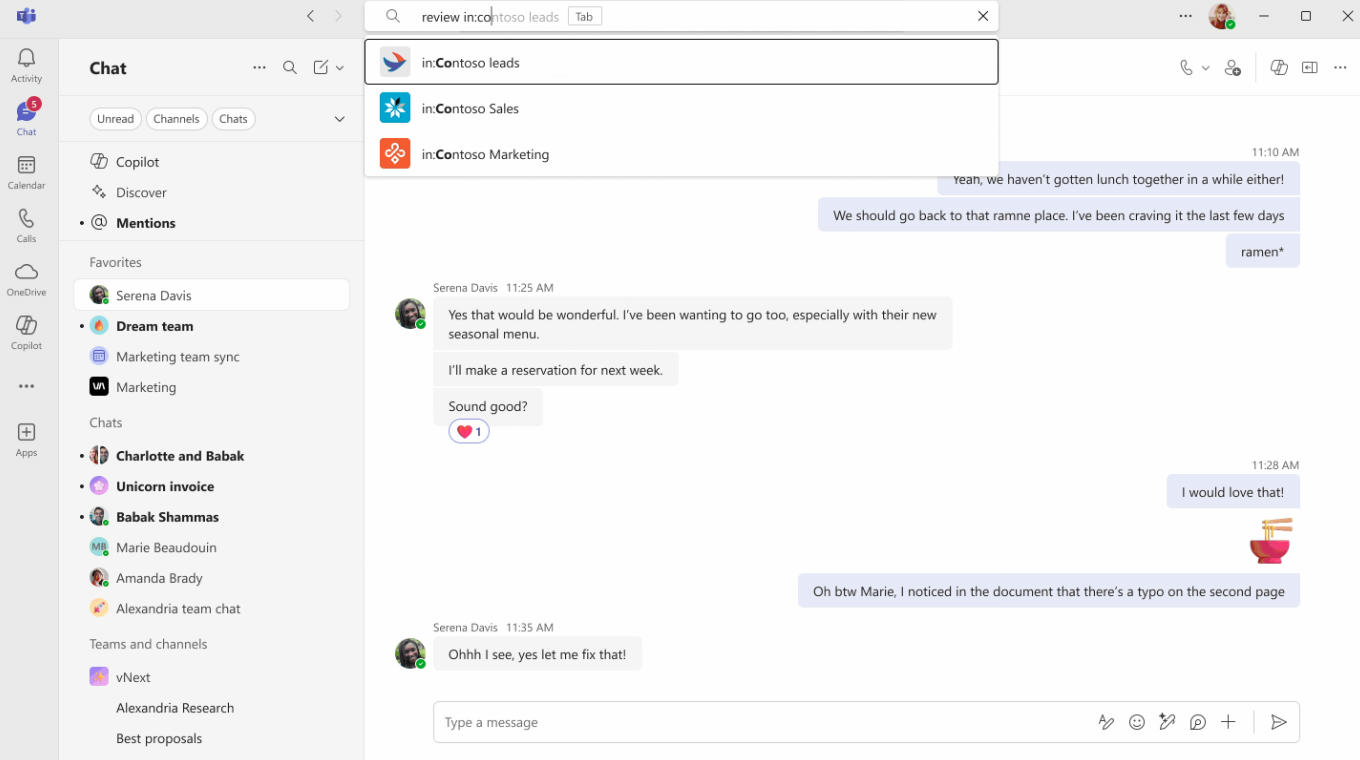Viewport: 1360px width, 760px height.
Task: Collapse the Chats section
Action: pyautogui.click(x=105, y=422)
